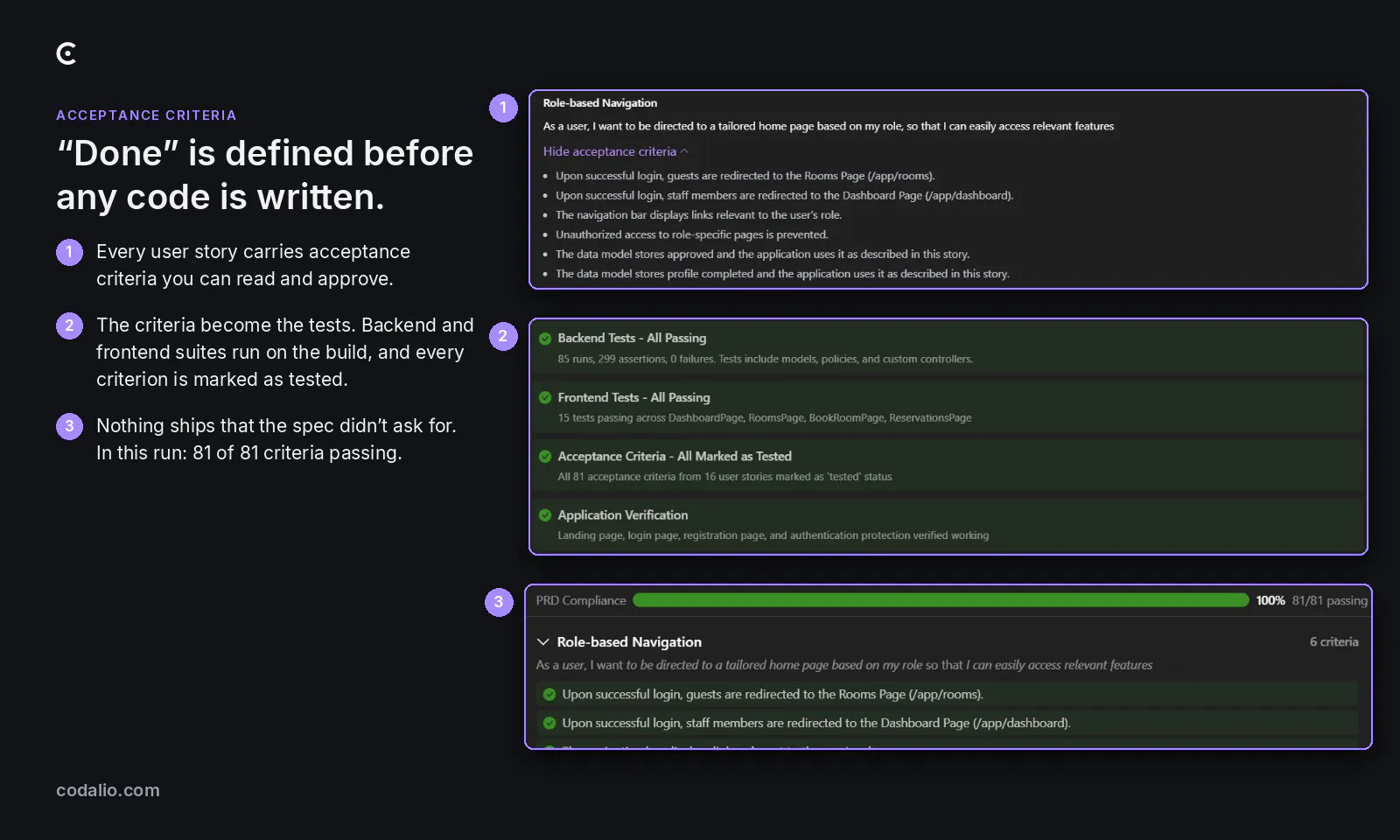Image resolution: width=1400 pixels, height=840 pixels.
Task: Click the green check beside Frontend Tests
Action: point(545,398)
